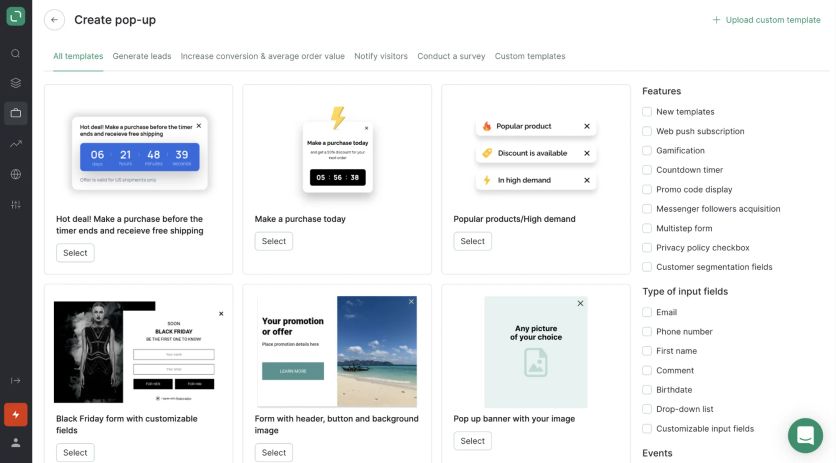Check the Multistep form filter
The width and height of the screenshot is (836, 463).
click(647, 228)
